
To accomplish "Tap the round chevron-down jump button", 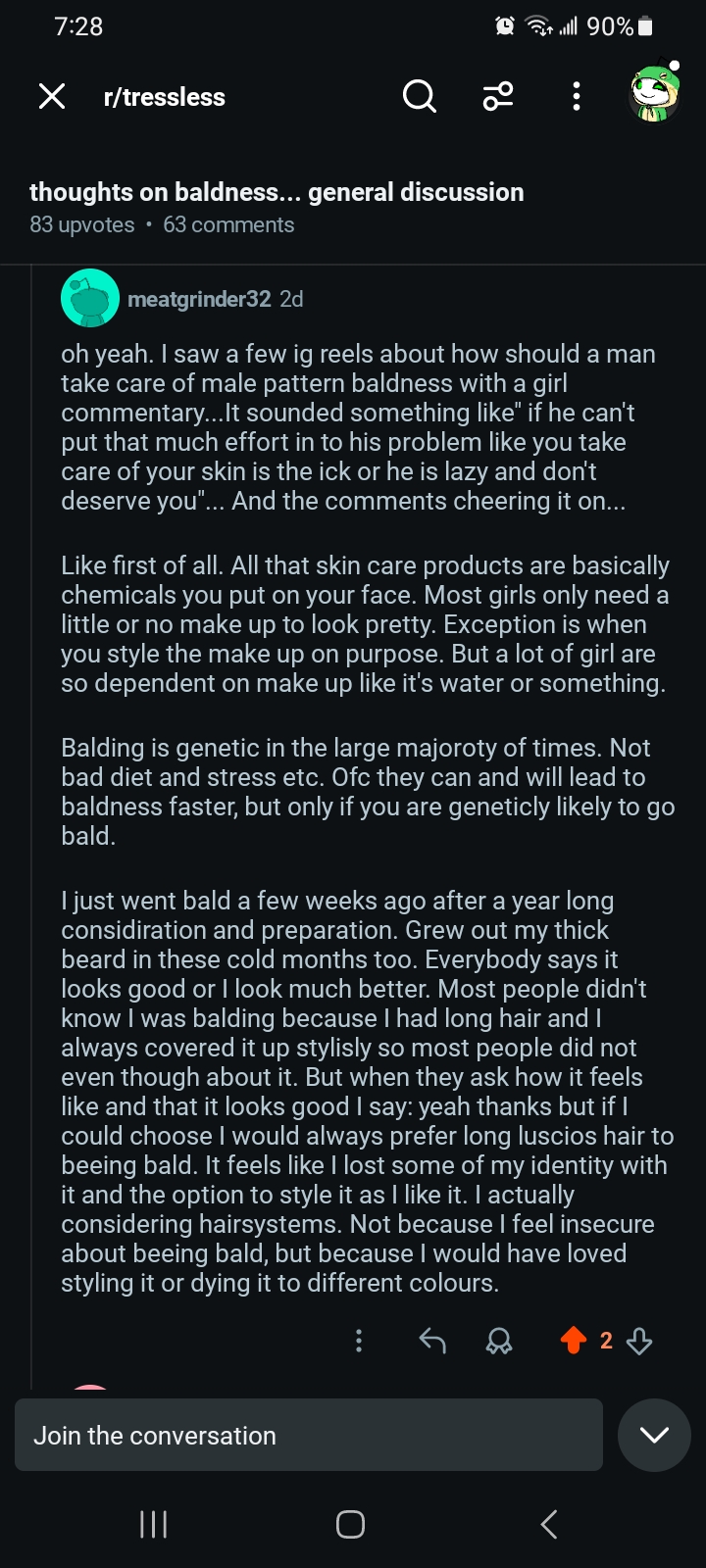I will pos(654,1435).
